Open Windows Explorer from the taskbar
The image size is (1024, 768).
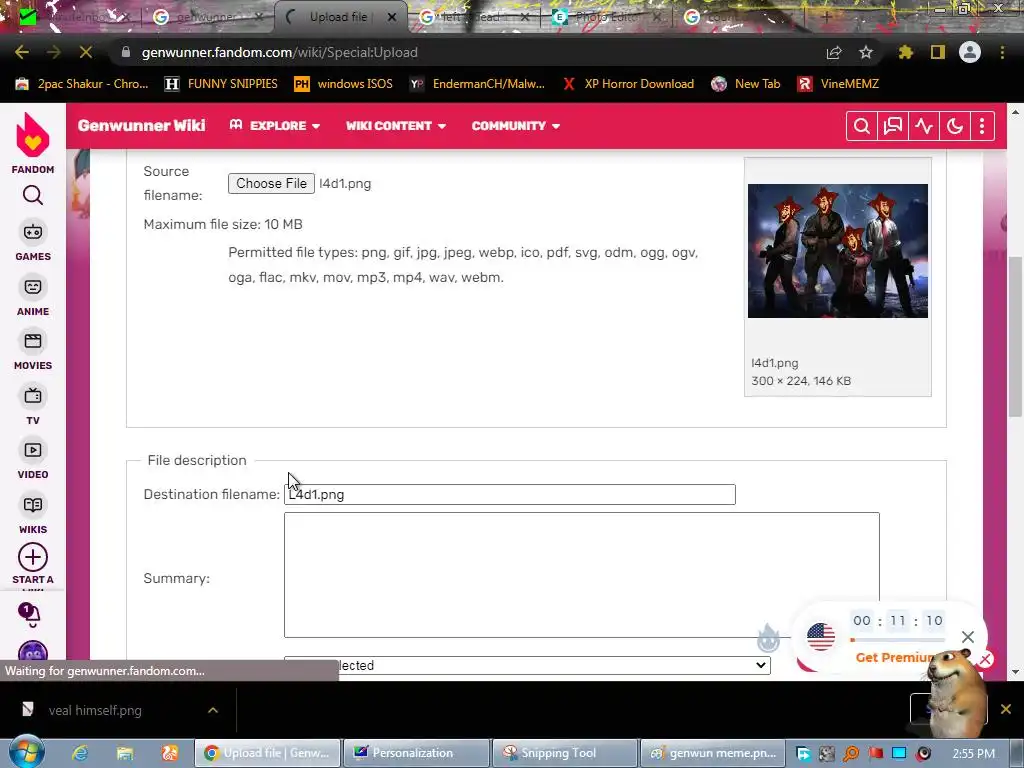[125, 753]
